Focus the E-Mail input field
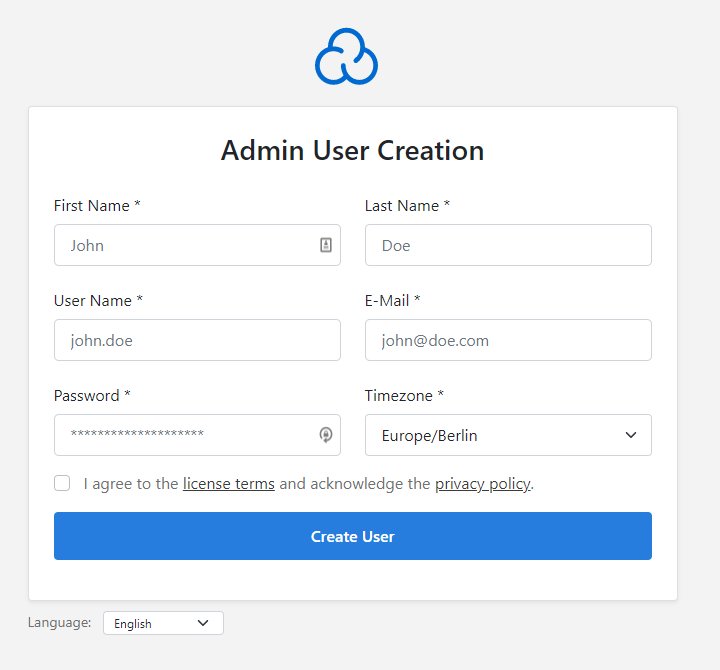Screen dimensions: 720x670 (508, 340)
